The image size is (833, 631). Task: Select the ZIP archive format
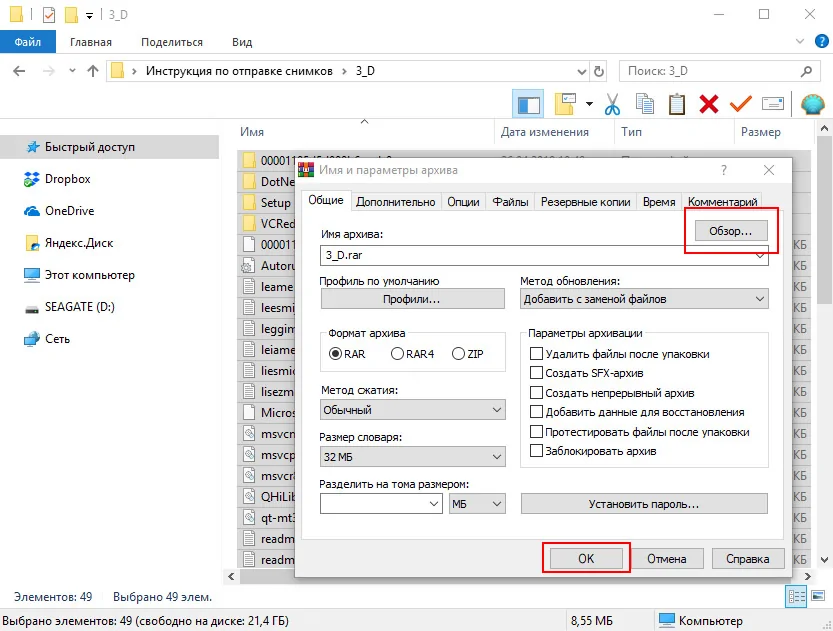[459, 354]
